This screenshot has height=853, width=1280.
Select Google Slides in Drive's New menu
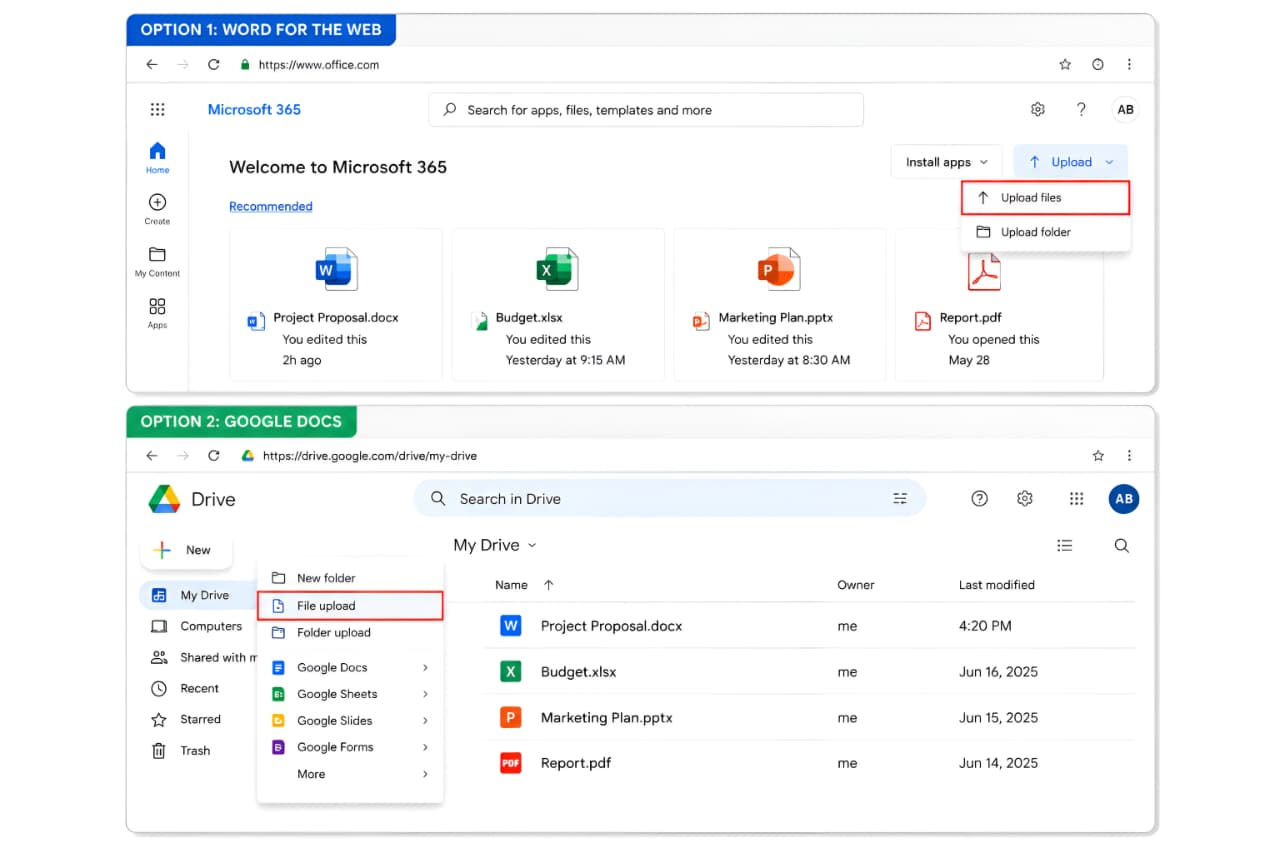click(x=350, y=720)
